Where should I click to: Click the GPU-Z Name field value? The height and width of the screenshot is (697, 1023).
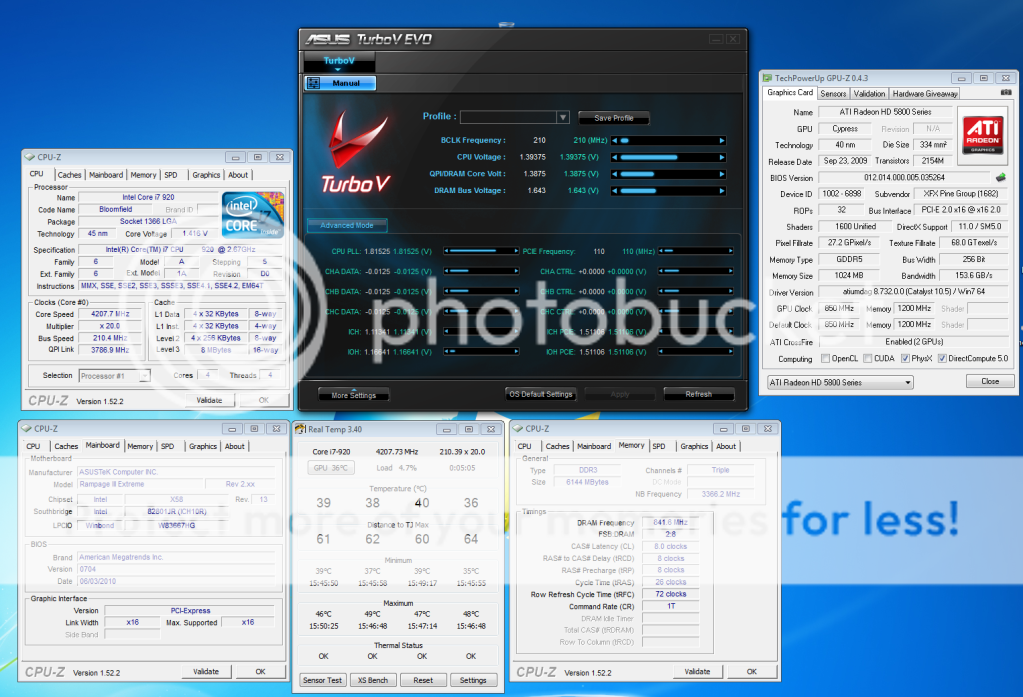pyautogui.click(x=885, y=112)
